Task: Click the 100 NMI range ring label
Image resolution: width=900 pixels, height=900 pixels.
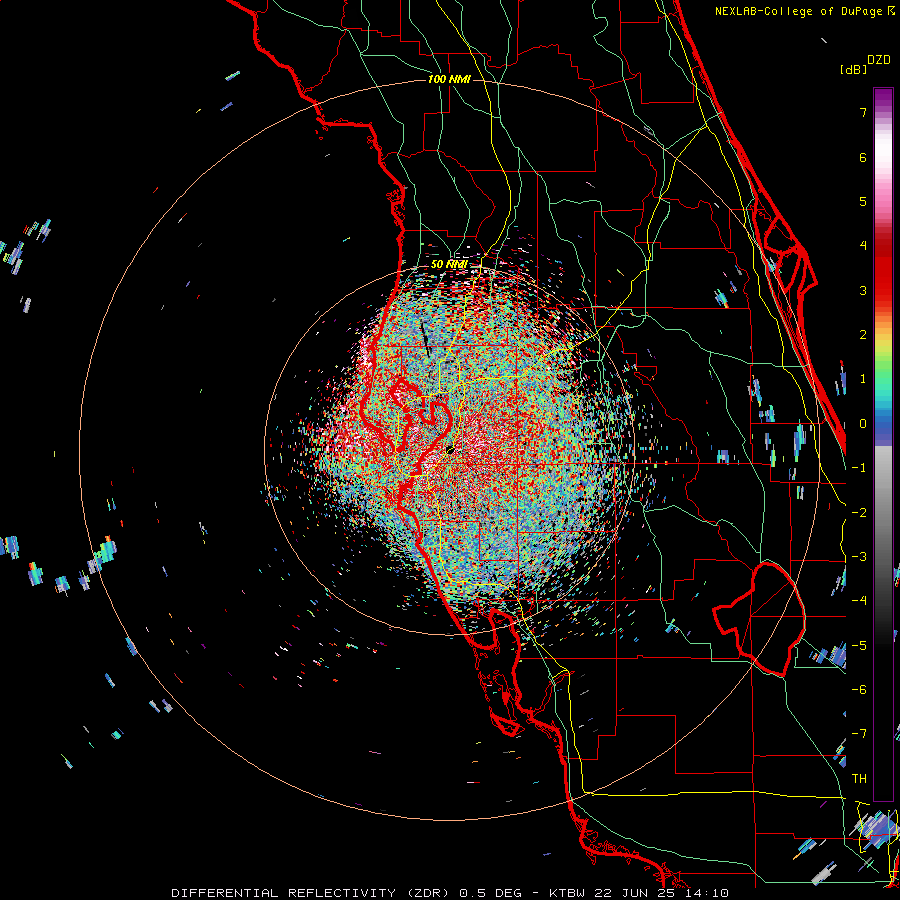Action: pyautogui.click(x=449, y=79)
